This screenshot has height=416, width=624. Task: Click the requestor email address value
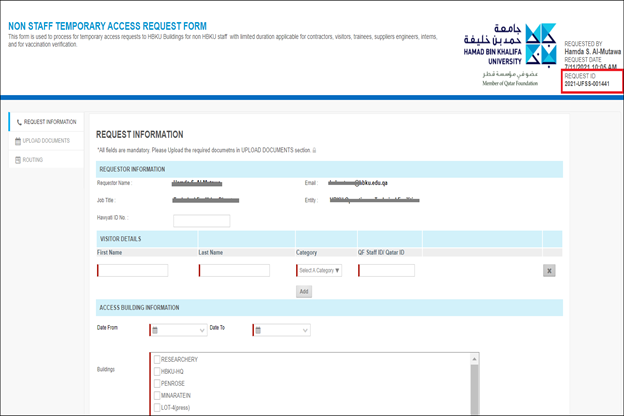tap(358, 183)
